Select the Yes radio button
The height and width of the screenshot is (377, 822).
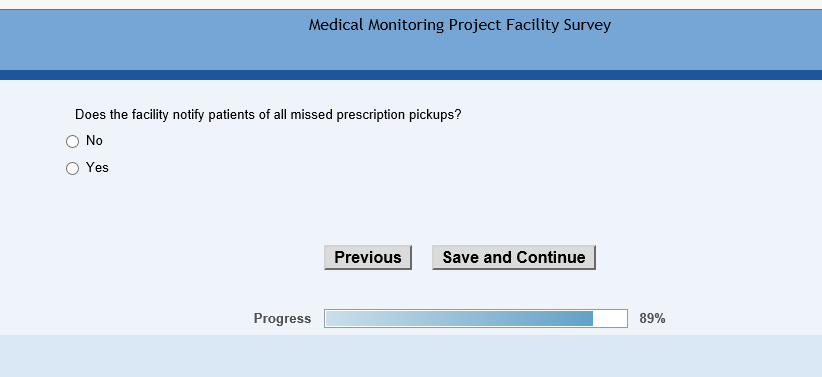click(72, 168)
